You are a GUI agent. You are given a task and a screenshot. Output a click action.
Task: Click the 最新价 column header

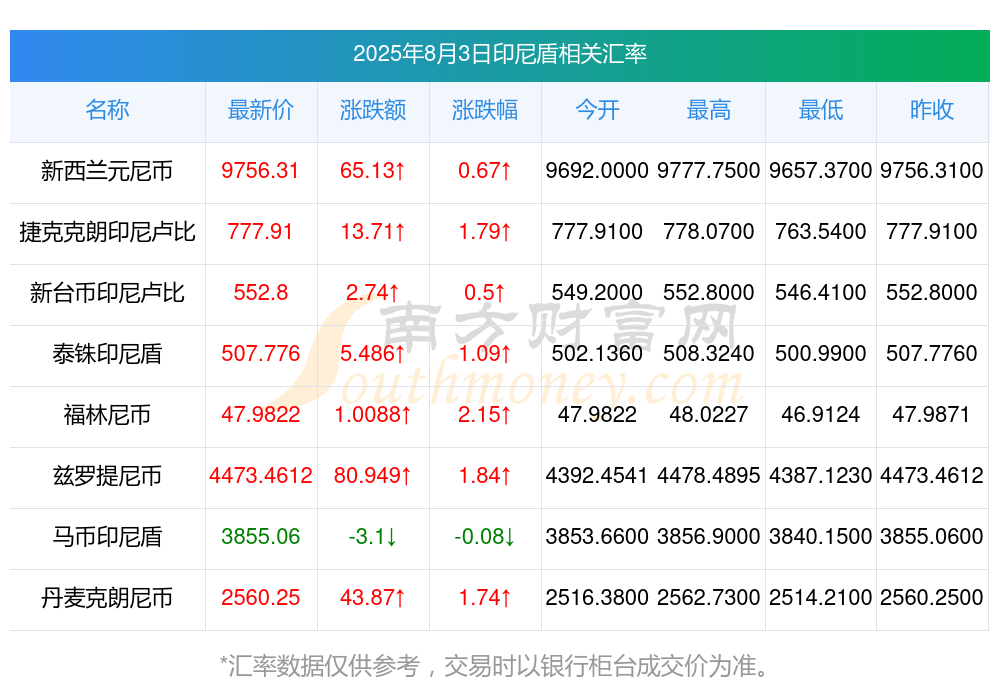[x=261, y=110]
